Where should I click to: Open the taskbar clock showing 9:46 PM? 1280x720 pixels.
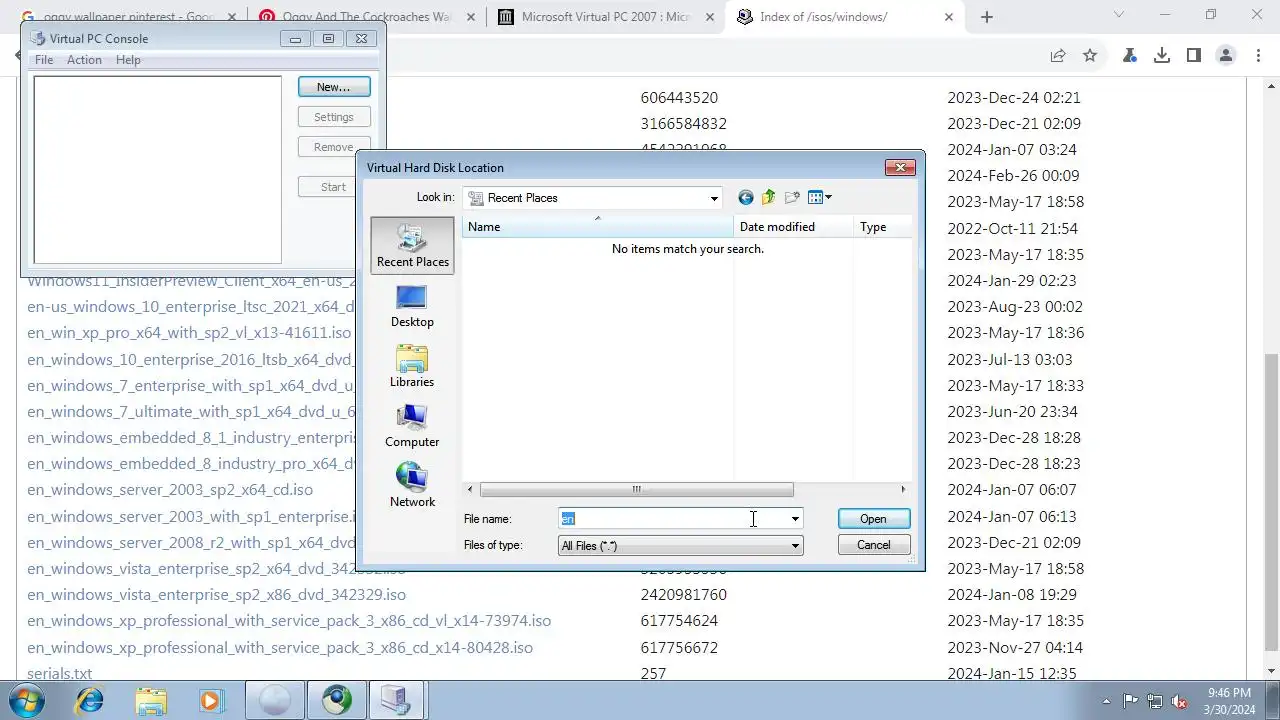point(1229,701)
